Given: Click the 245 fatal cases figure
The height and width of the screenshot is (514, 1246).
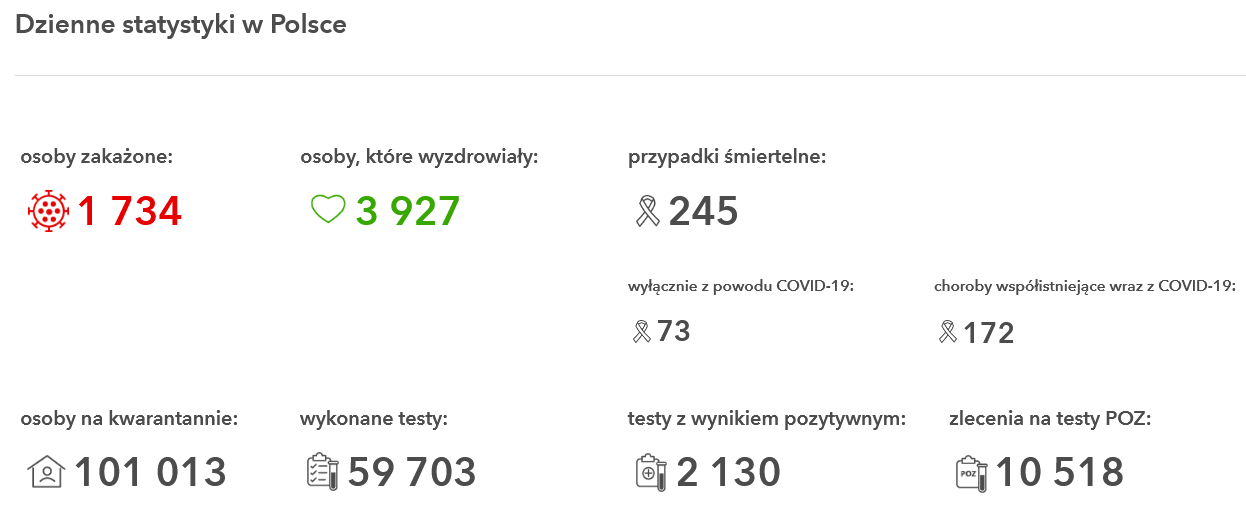Looking at the screenshot, I should [703, 211].
